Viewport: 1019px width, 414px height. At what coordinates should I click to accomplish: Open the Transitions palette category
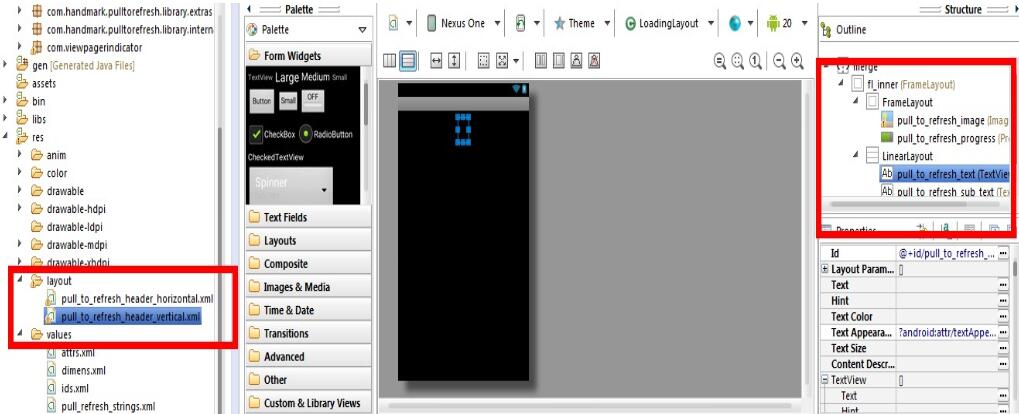pos(309,333)
